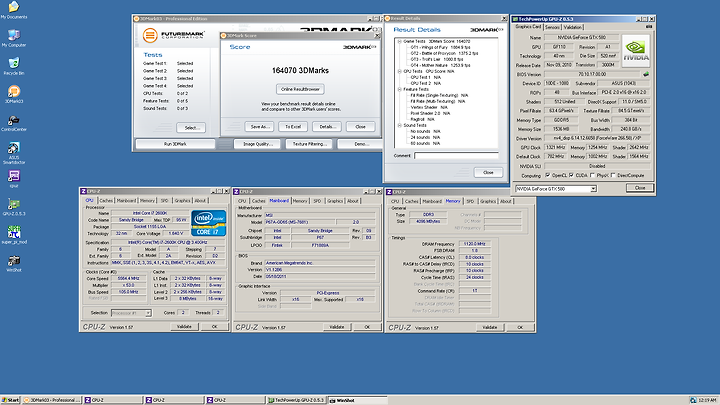Click Image Quality button
The width and height of the screenshot is (720, 405).
pyautogui.click(x=257, y=144)
